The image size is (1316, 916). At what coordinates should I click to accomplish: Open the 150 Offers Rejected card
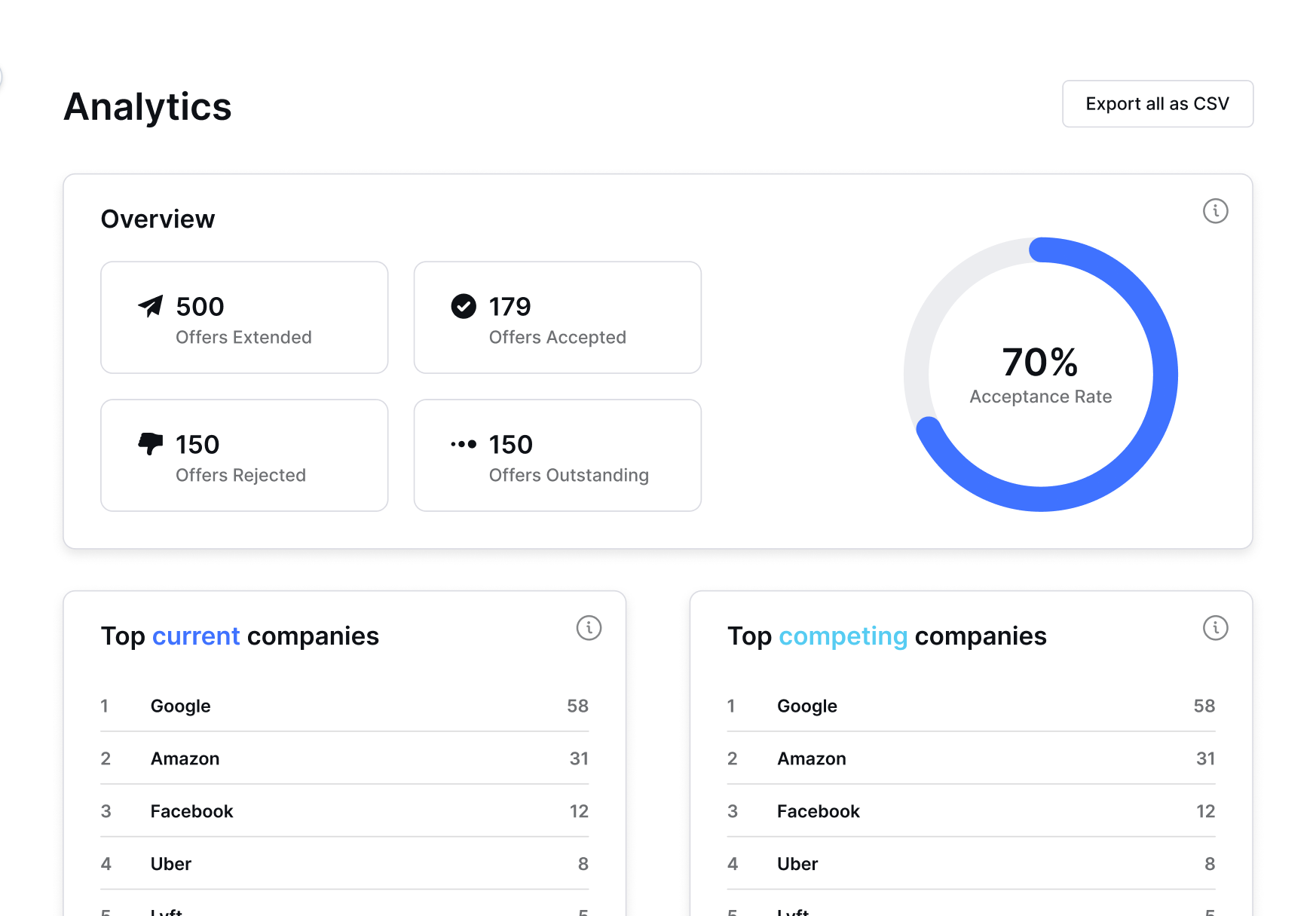coord(244,455)
